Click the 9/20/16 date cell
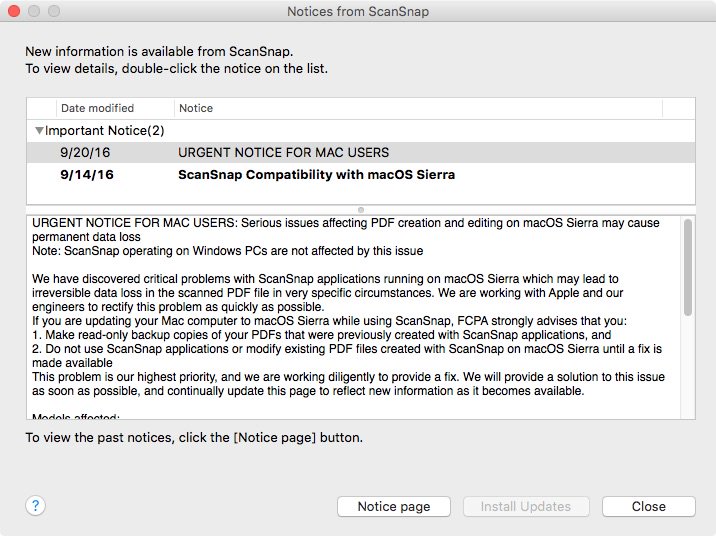Screen dimensions: 716x536 click(x=85, y=152)
